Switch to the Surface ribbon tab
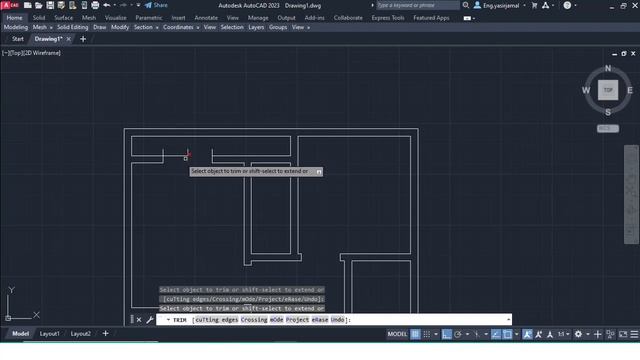 [64, 18]
